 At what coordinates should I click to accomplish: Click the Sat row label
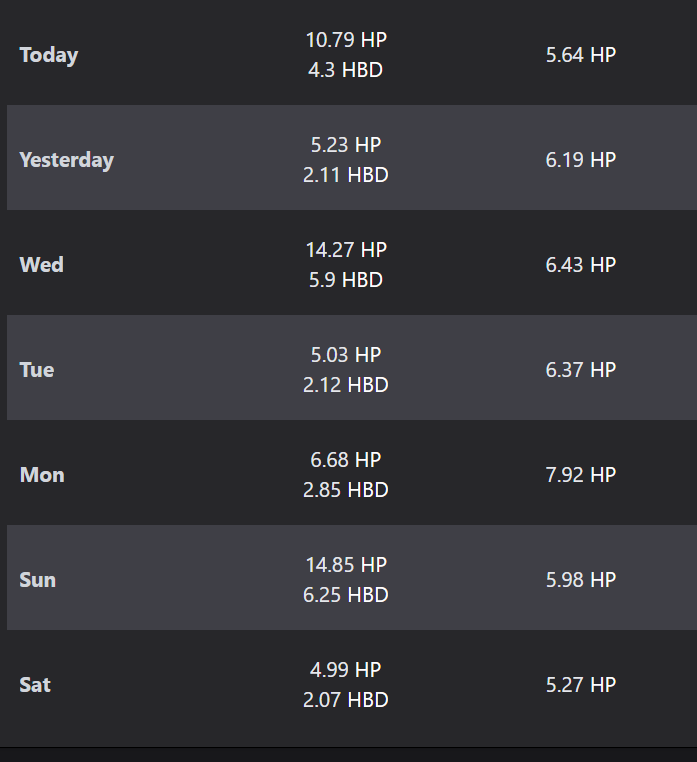coord(35,685)
